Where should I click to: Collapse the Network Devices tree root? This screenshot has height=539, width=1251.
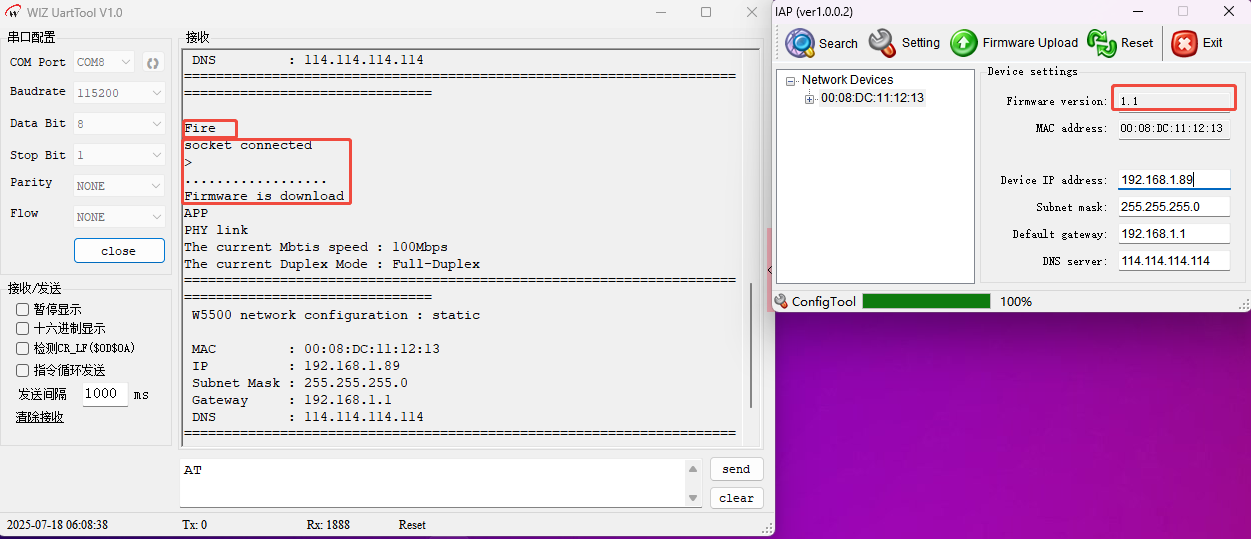(x=791, y=81)
